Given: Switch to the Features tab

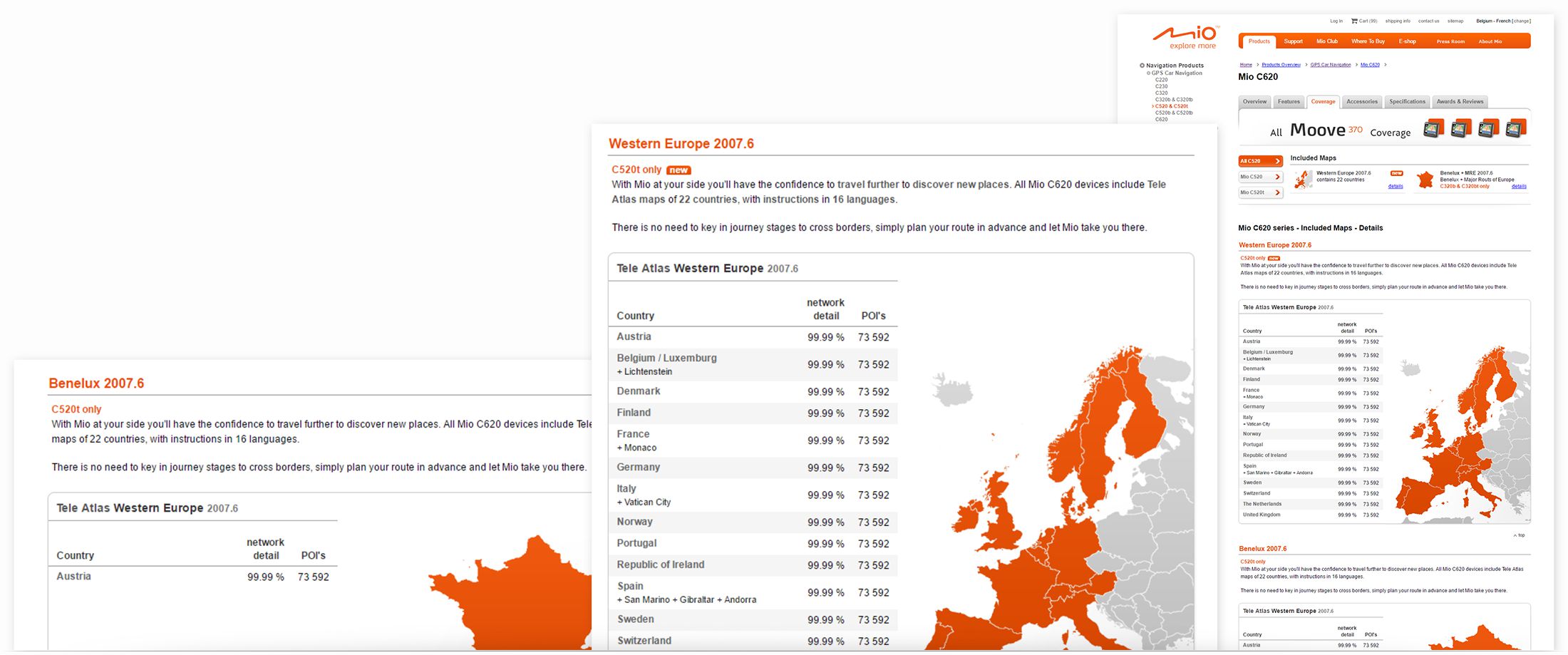Looking at the screenshot, I should pos(1289,102).
